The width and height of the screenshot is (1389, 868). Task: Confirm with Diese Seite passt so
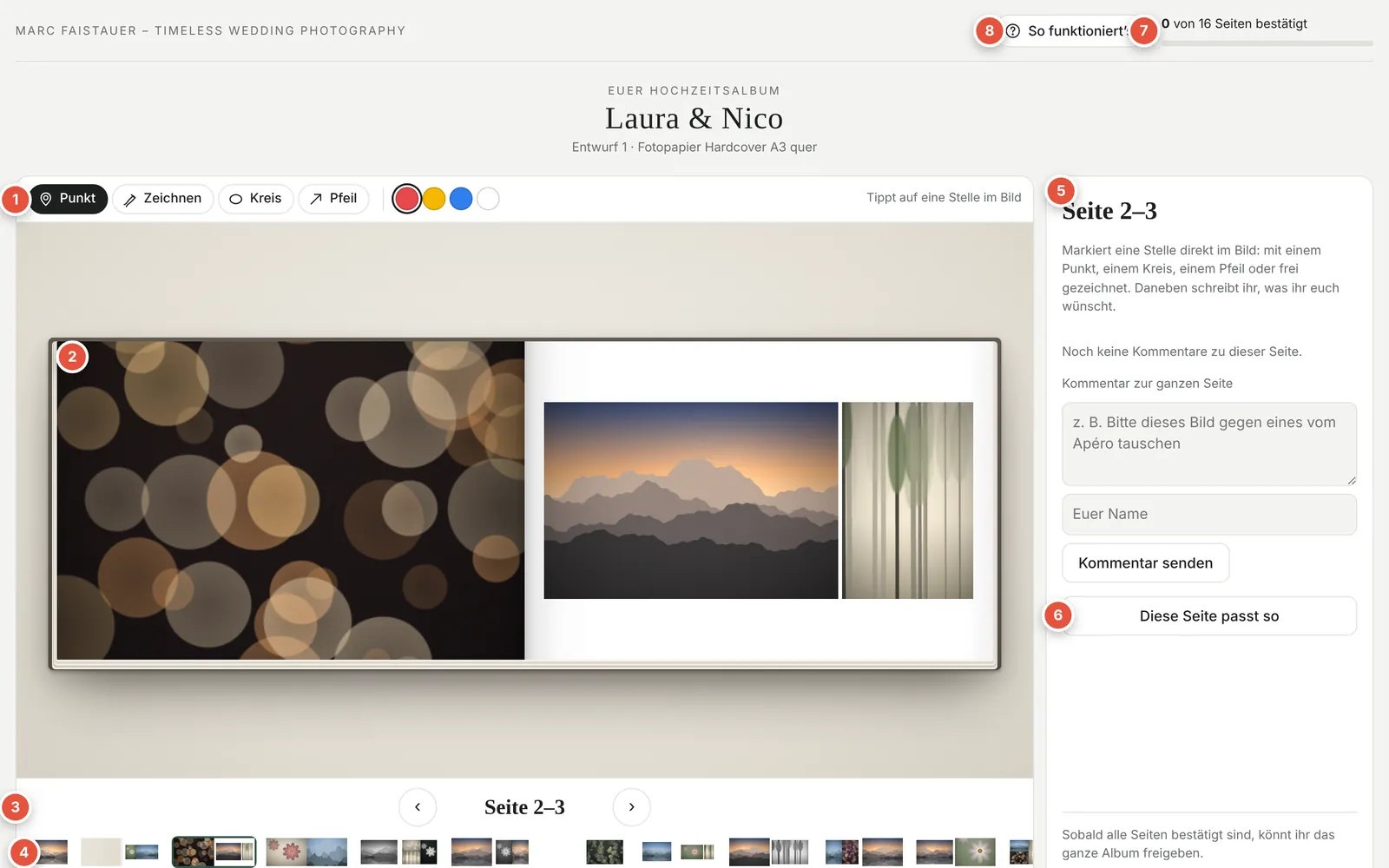[x=1209, y=616]
